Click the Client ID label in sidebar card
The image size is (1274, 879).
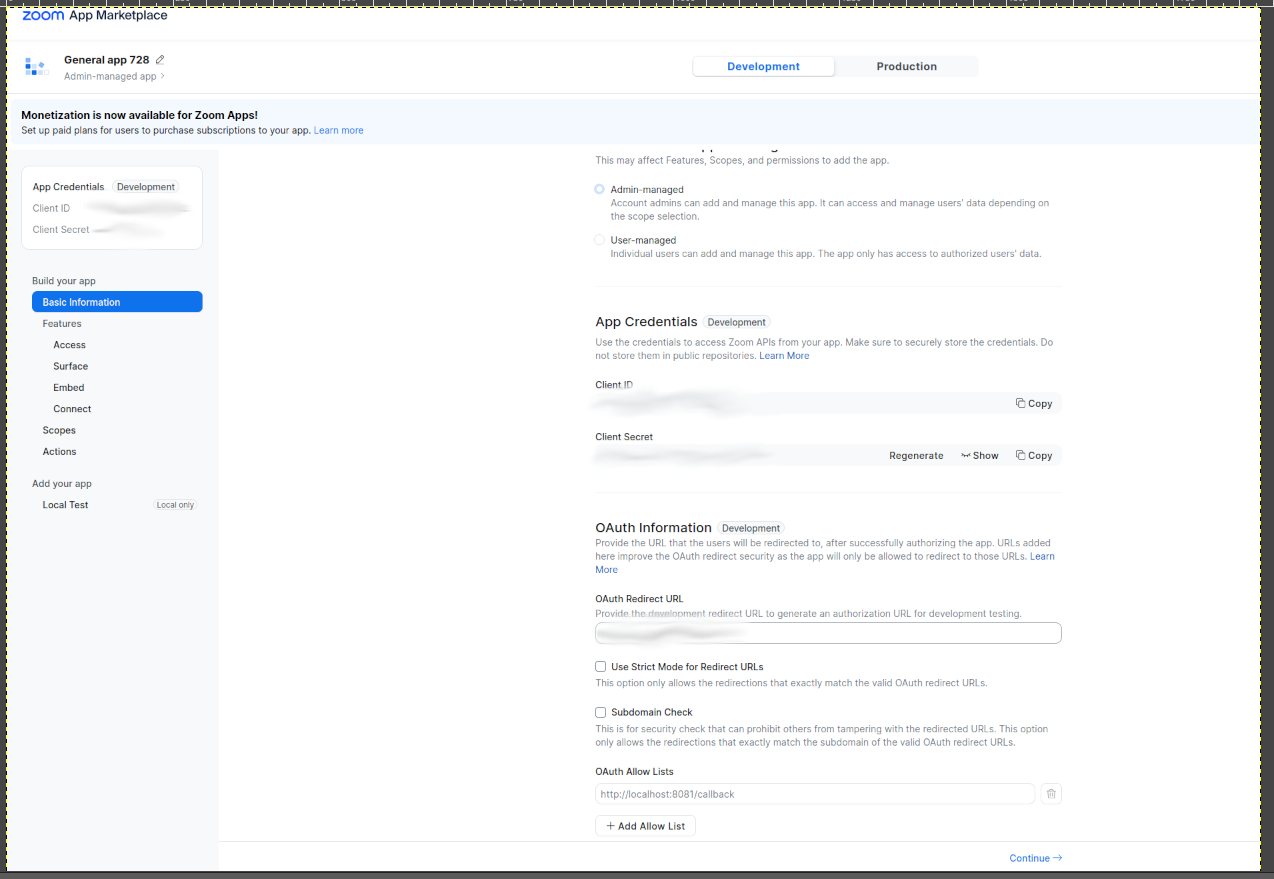[51, 208]
